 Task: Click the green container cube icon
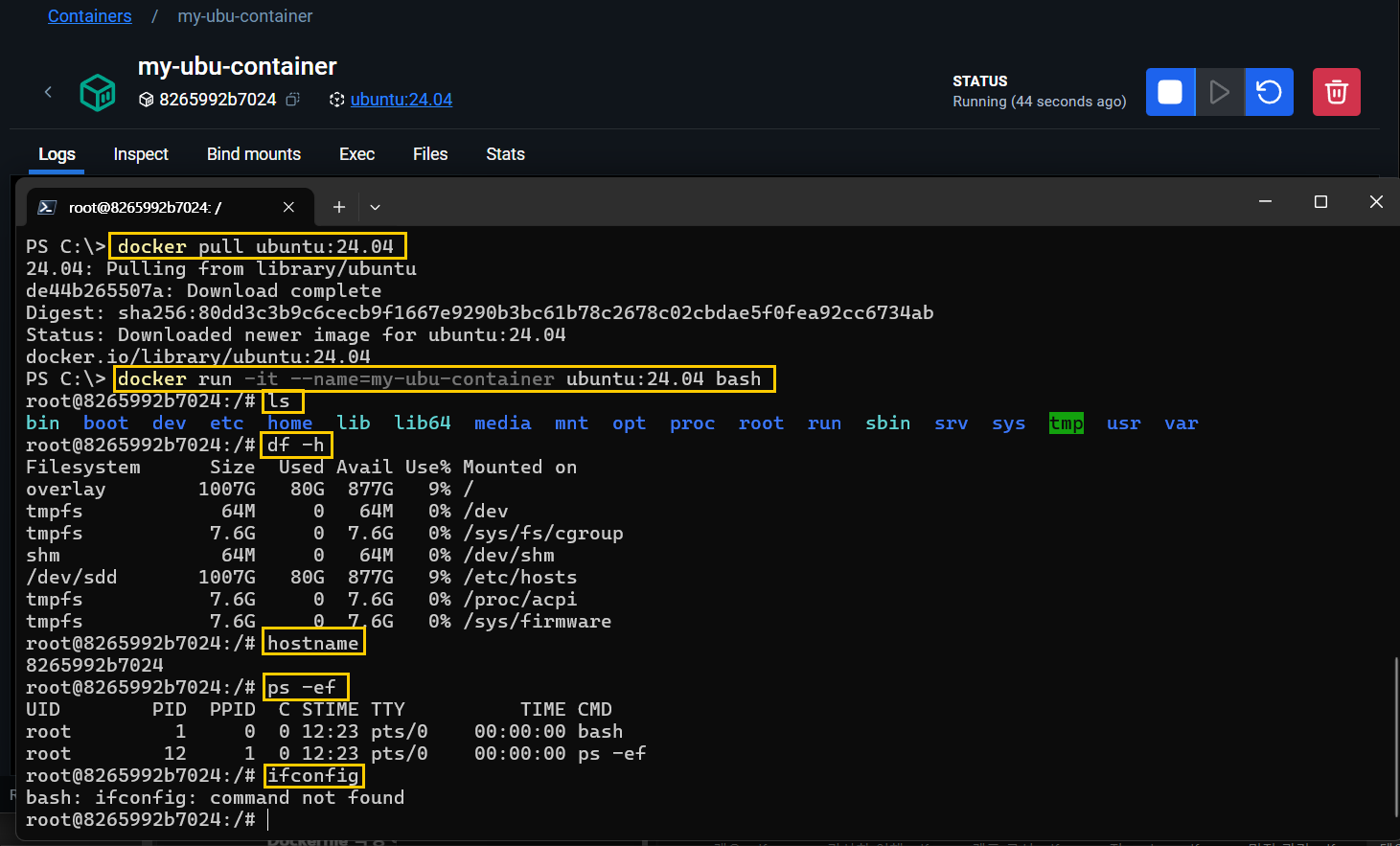97,92
